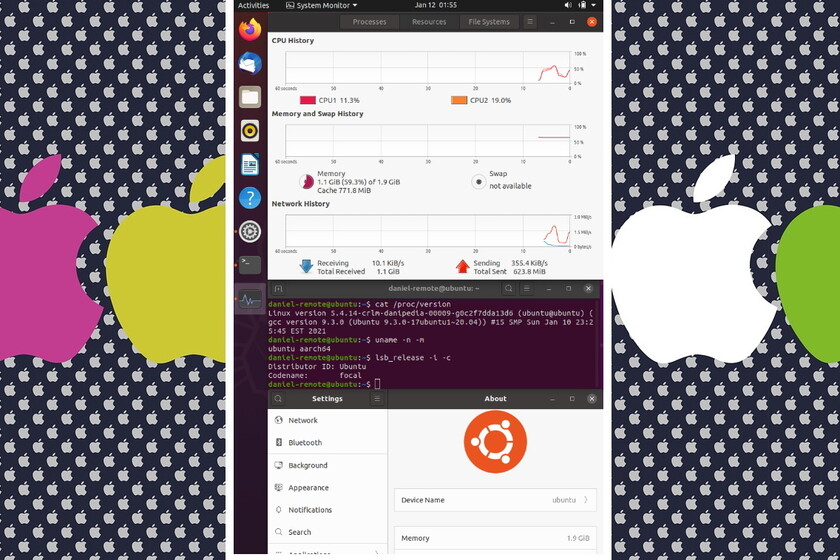
Task: Click the Memory and Swap History heading
Action: (317, 114)
